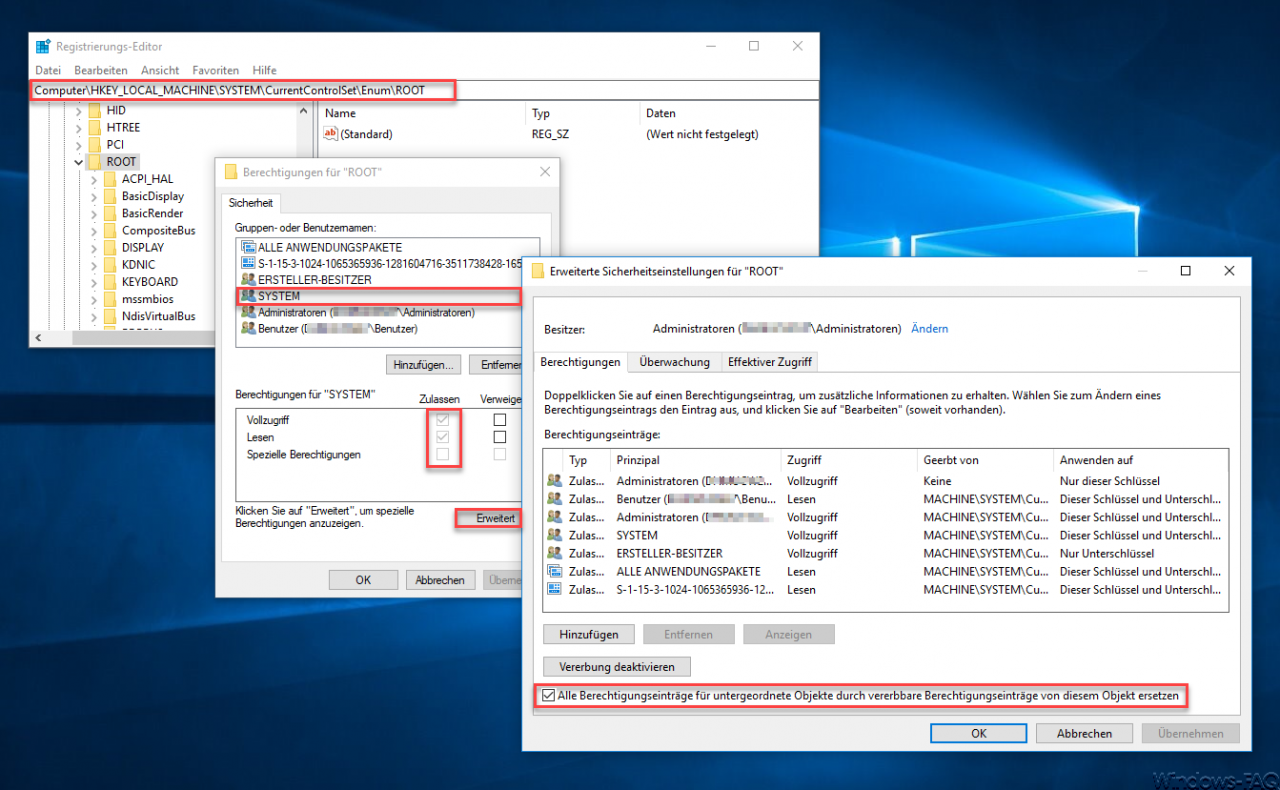Expand the CompositeBus subkey
Viewport: 1280px width, 790px height.
(94, 230)
